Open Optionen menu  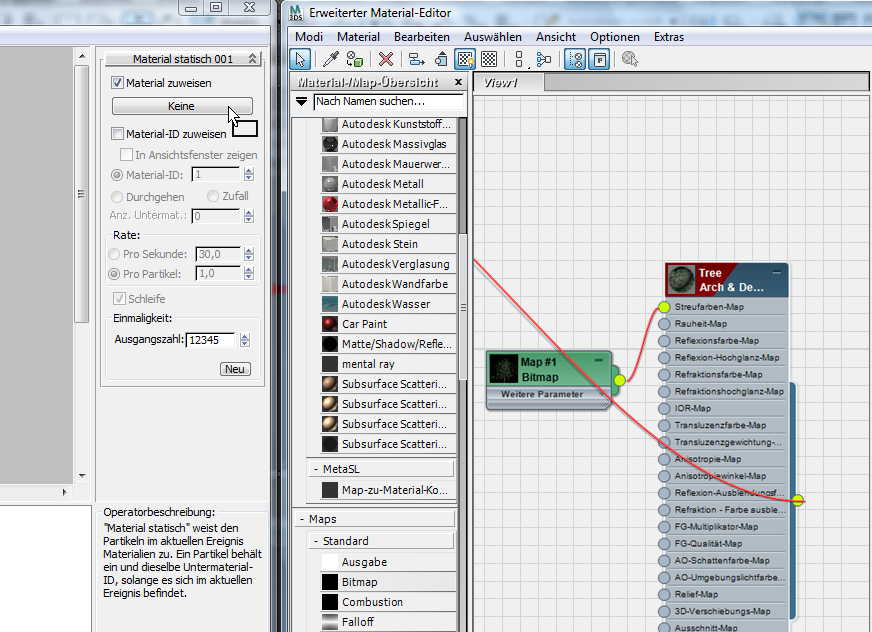(615, 37)
